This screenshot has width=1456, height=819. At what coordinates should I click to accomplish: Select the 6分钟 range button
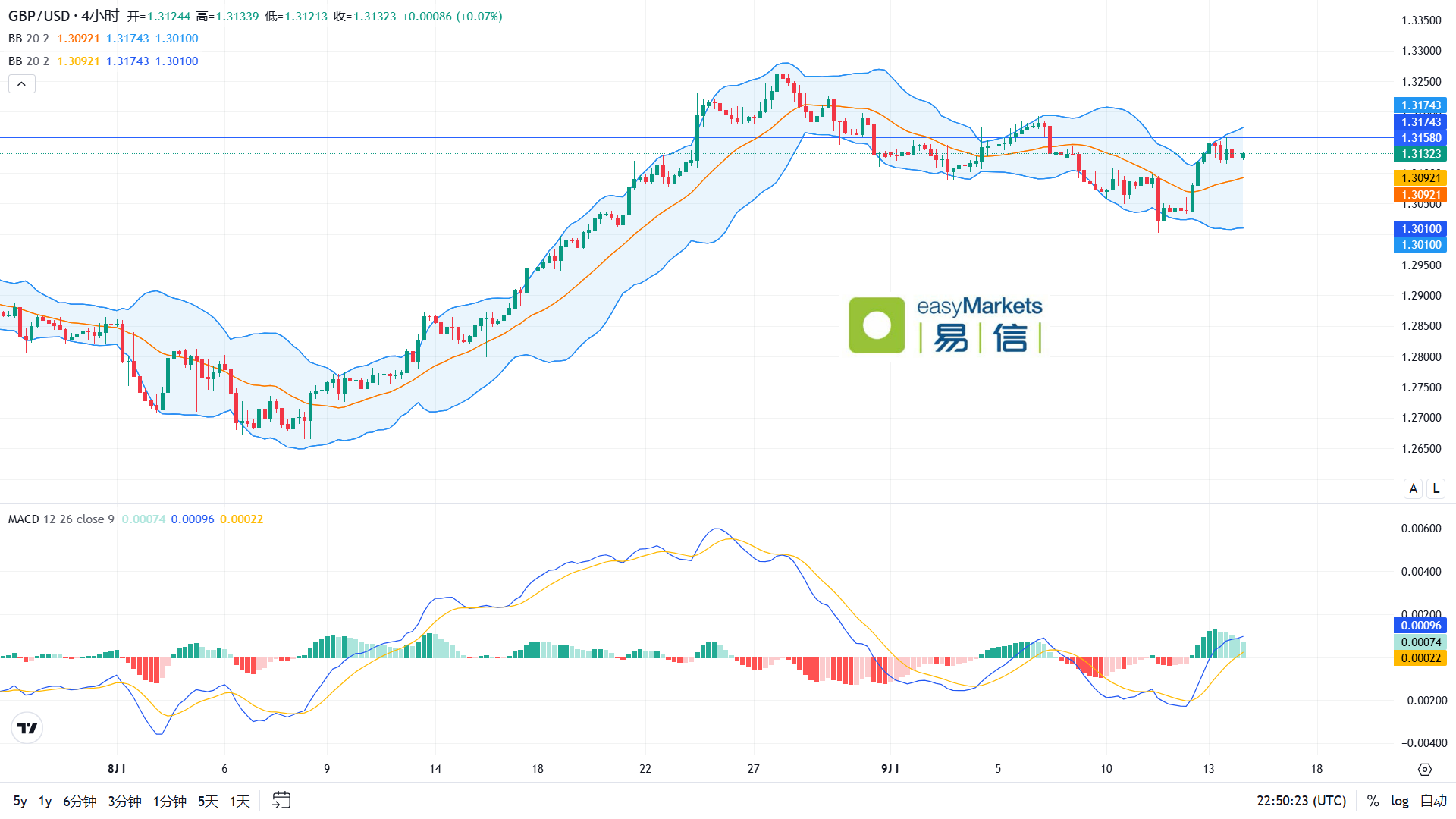(x=80, y=801)
